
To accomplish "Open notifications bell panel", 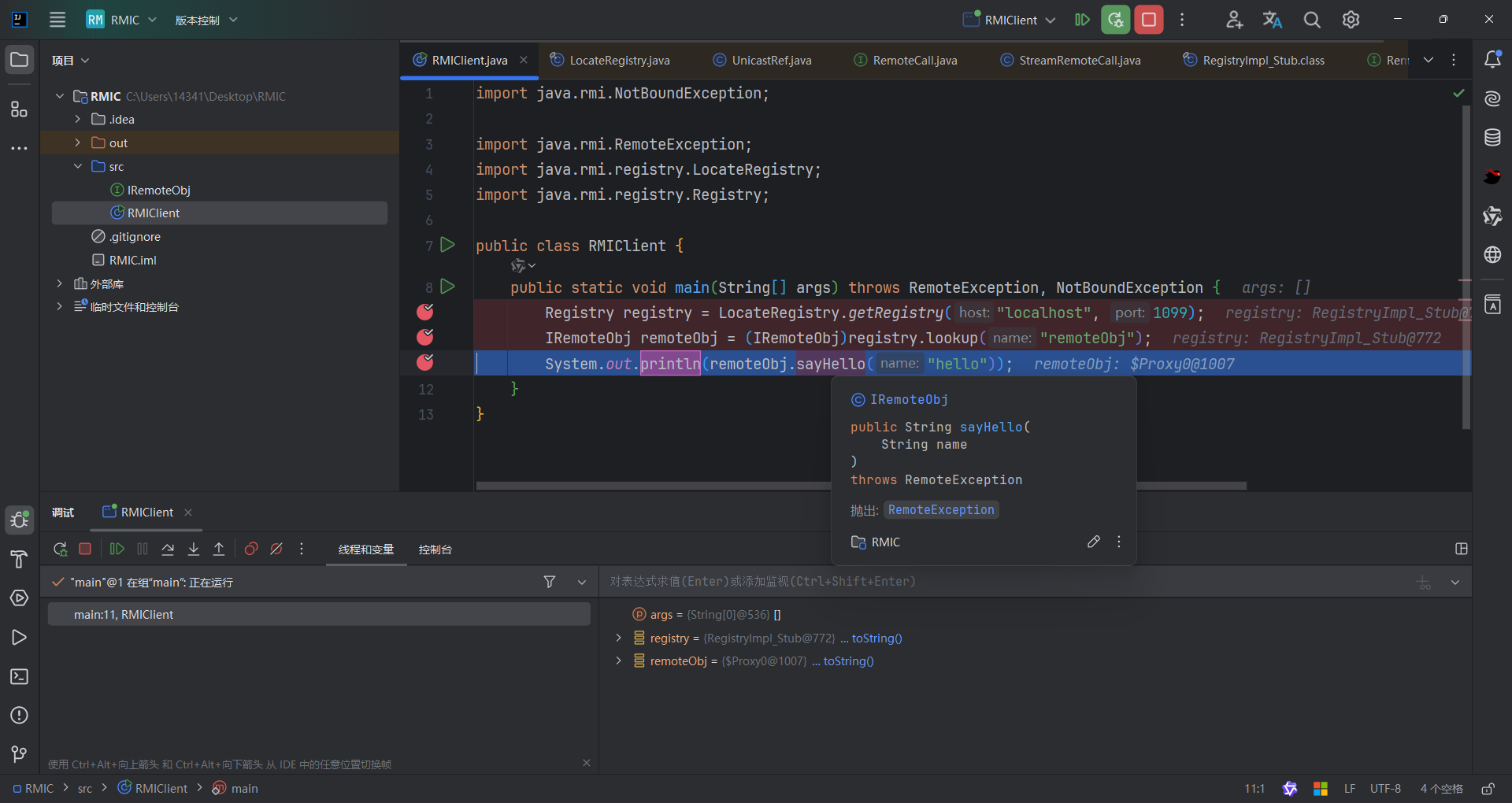I will tap(1492, 60).
